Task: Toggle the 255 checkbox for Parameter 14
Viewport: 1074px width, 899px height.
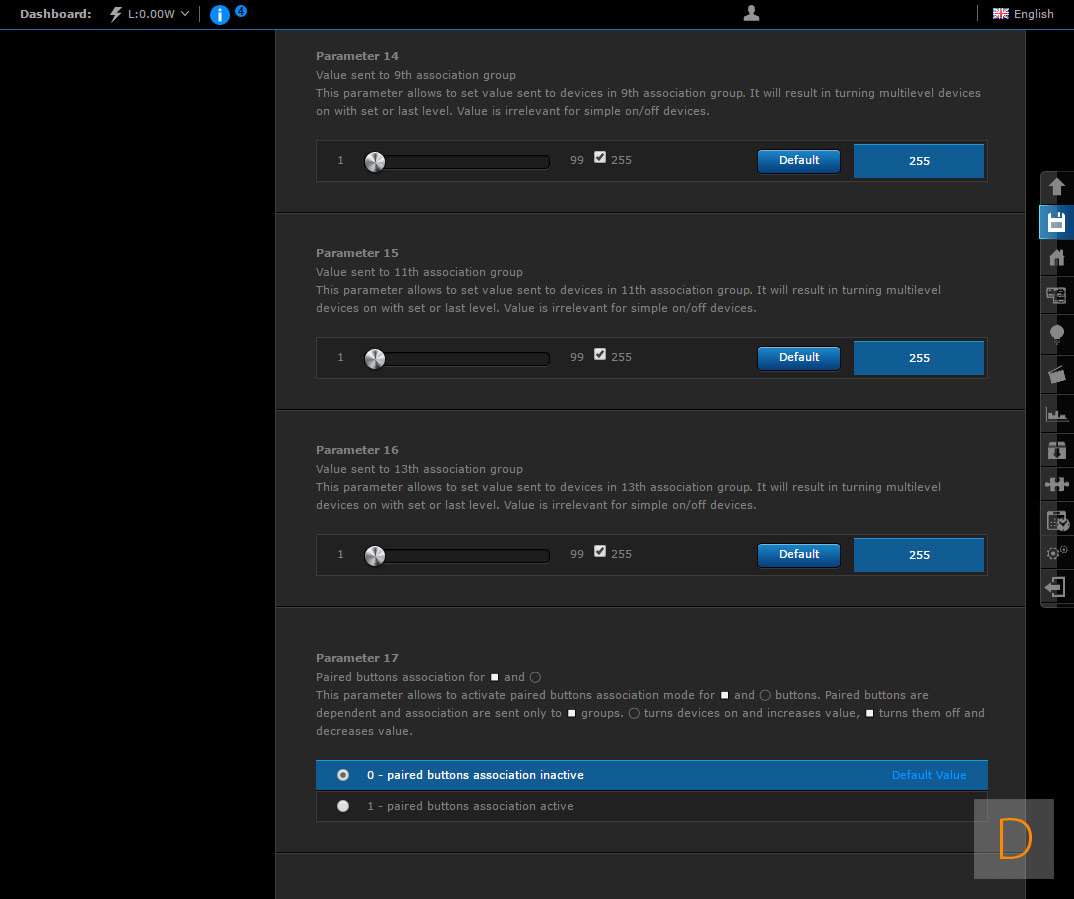Action: click(600, 157)
